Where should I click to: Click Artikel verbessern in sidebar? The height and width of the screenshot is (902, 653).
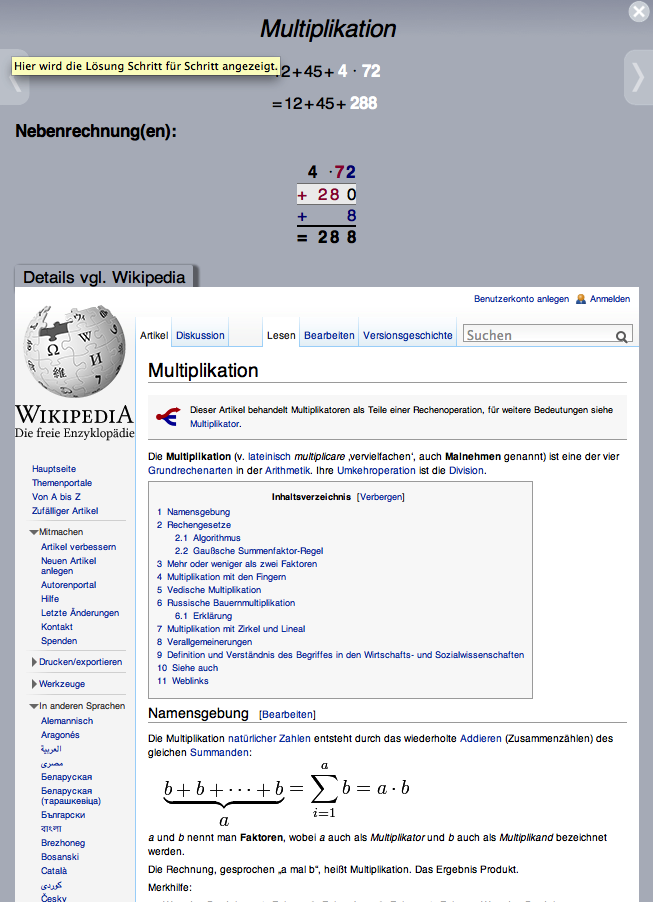point(78,547)
